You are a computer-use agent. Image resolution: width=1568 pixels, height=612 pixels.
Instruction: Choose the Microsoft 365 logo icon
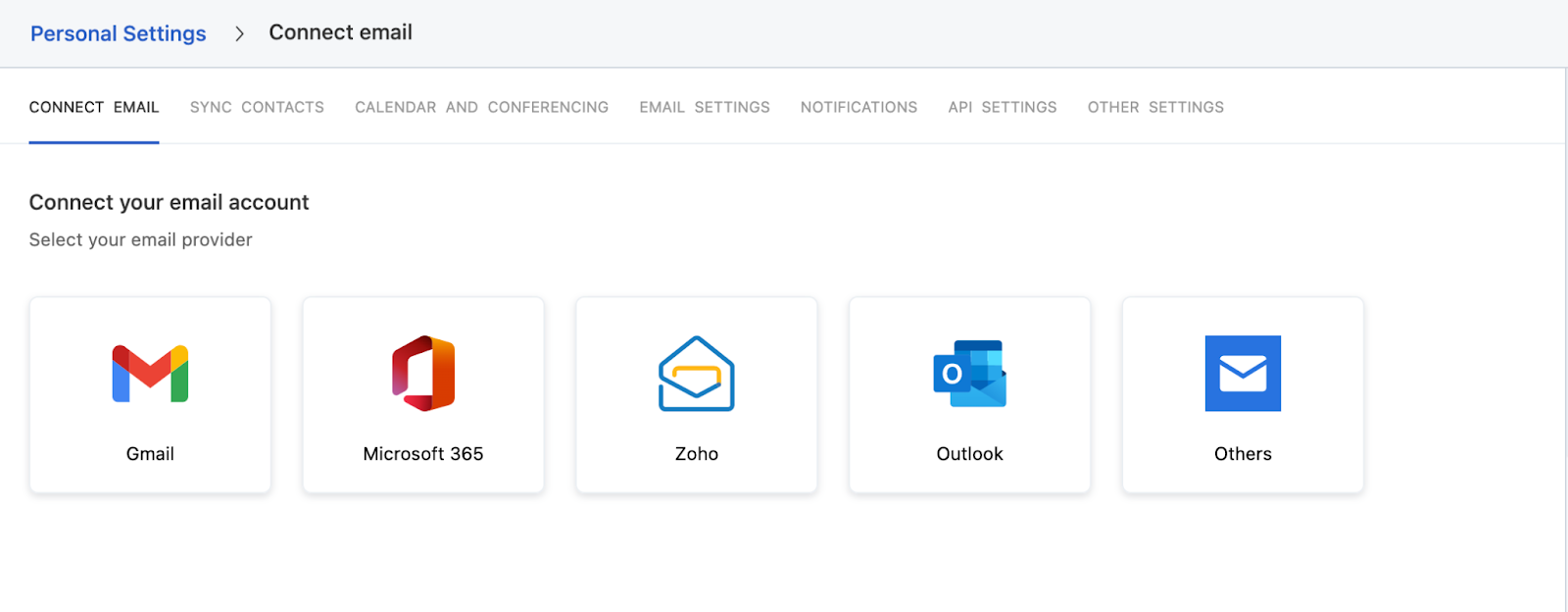click(423, 374)
